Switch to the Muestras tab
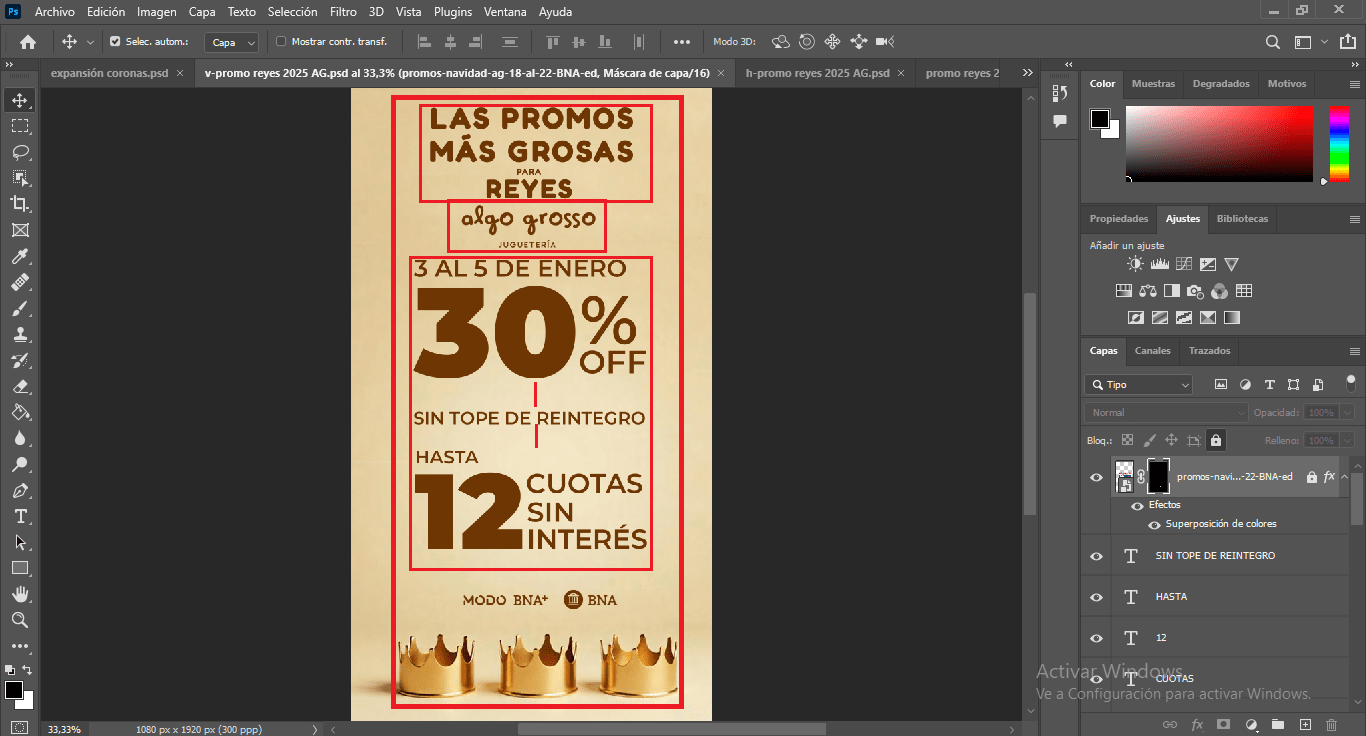This screenshot has width=1366, height=736. coord(1153,84)
